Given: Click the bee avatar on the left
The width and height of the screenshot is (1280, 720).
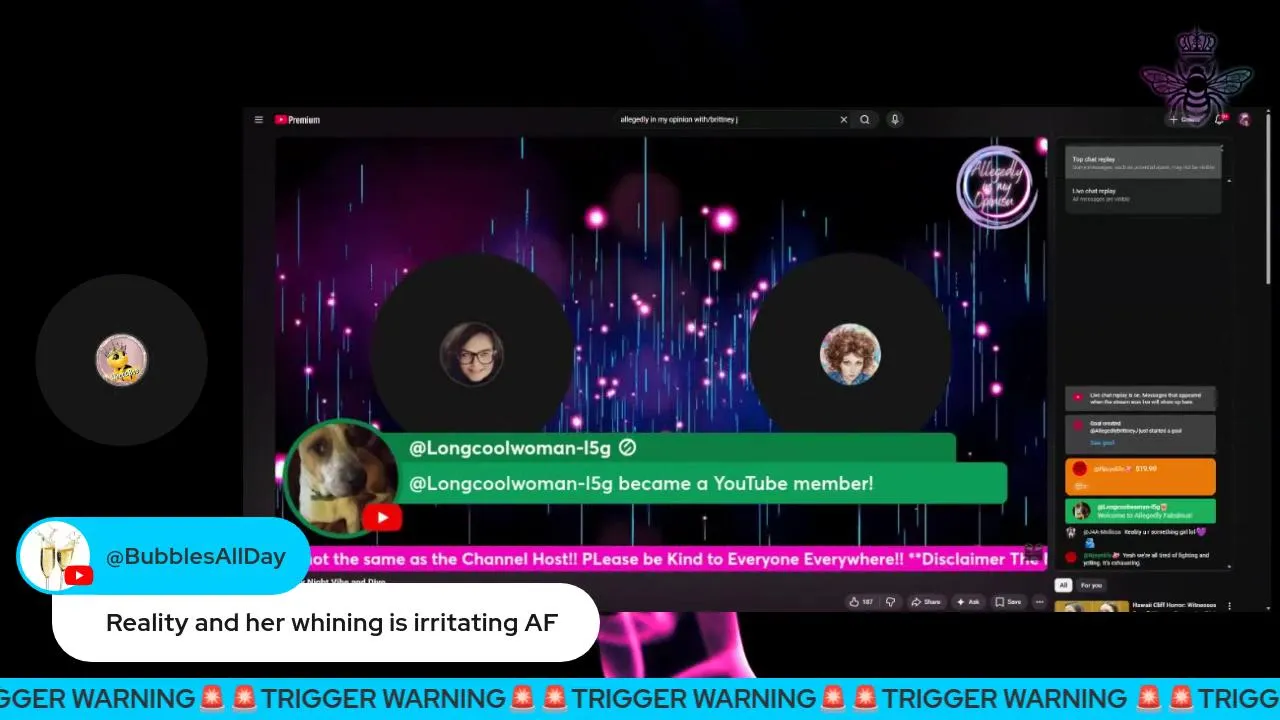Looking at the screenshot, I should [x=122, y=360].
